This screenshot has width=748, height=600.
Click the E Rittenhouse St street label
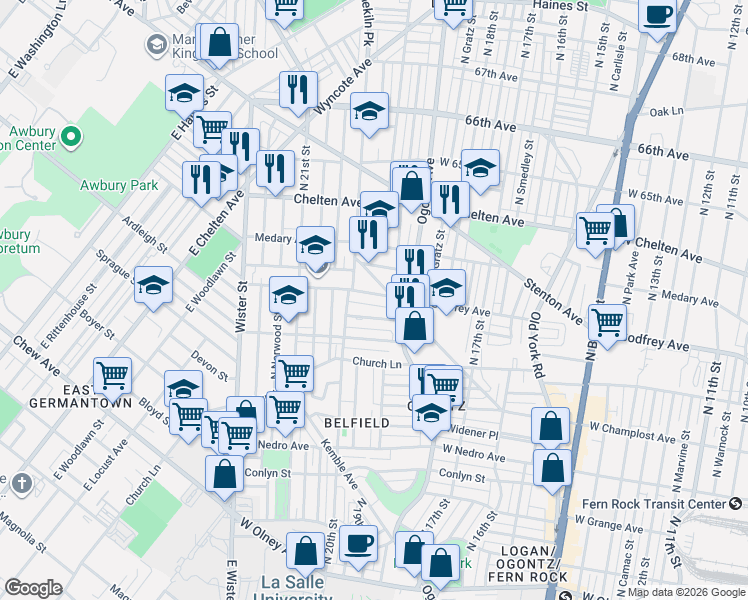coord(69,316)
